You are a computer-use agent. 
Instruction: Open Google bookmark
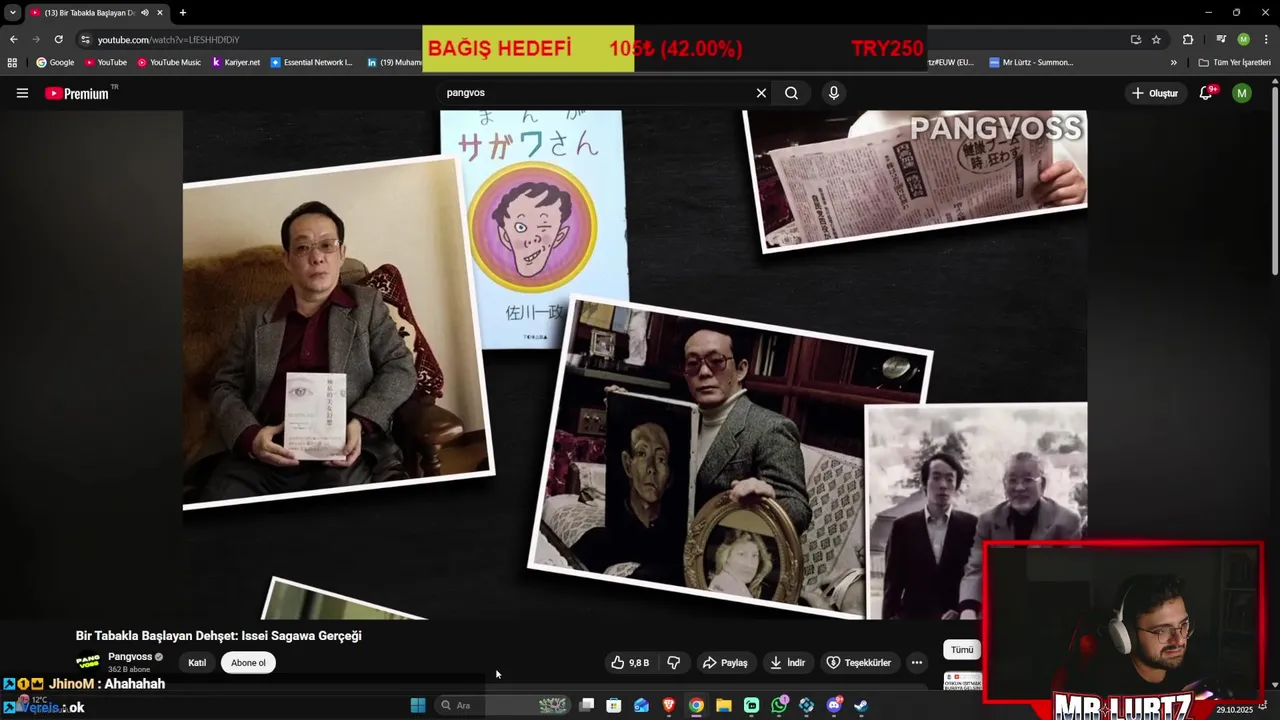[55, 62]
